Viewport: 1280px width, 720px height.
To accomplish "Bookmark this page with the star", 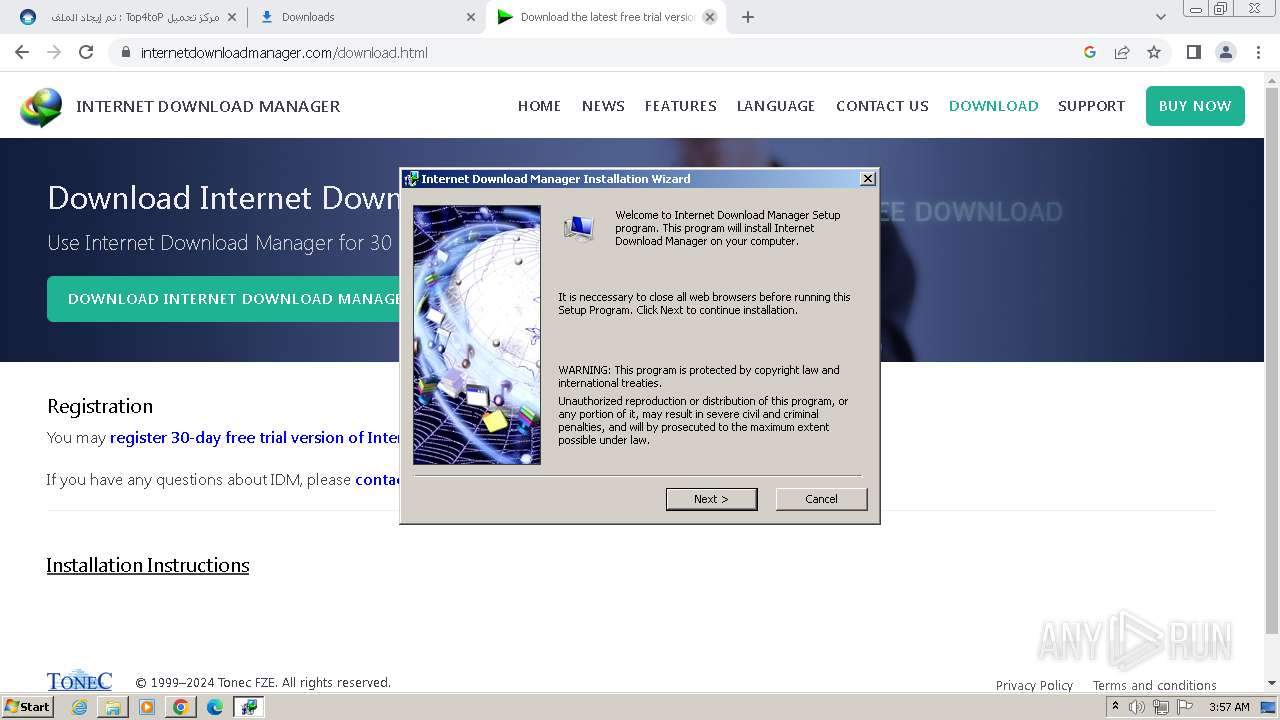I will [1154, 52].
